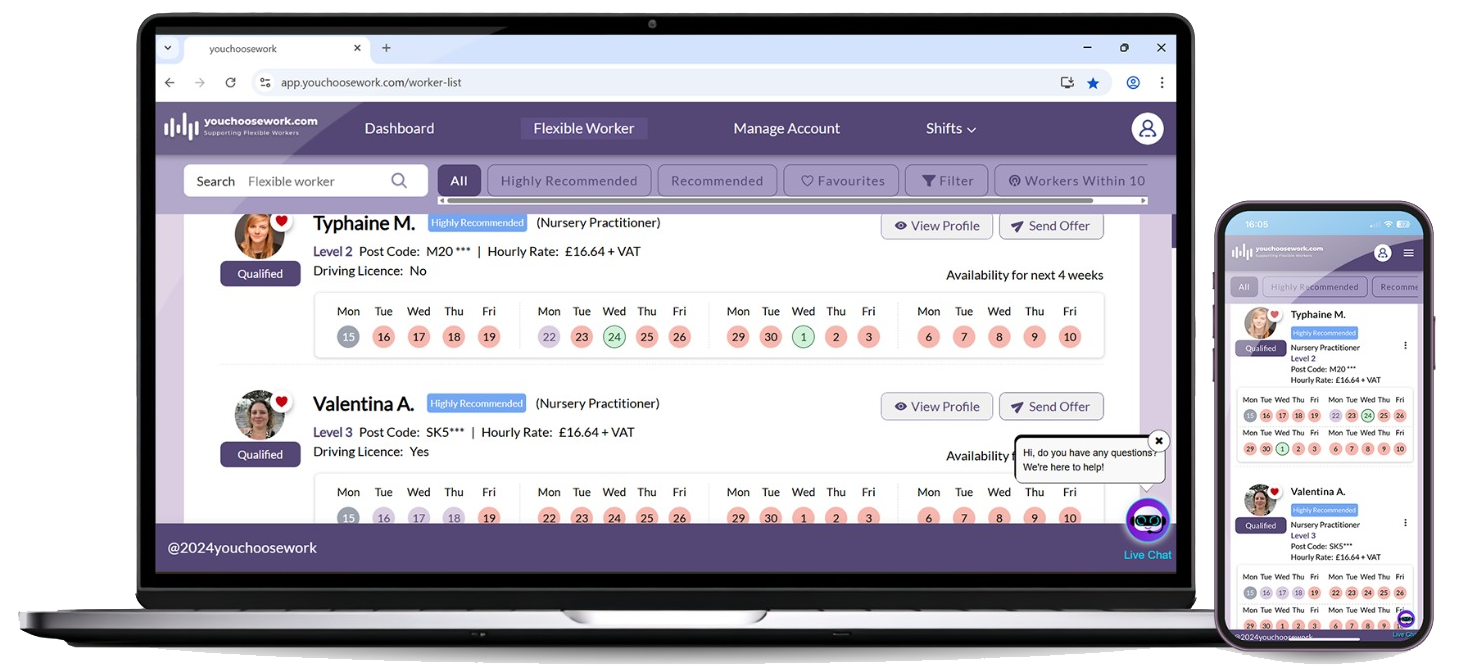Open the Chrome profile icon in toolbar

point(1133,83)
